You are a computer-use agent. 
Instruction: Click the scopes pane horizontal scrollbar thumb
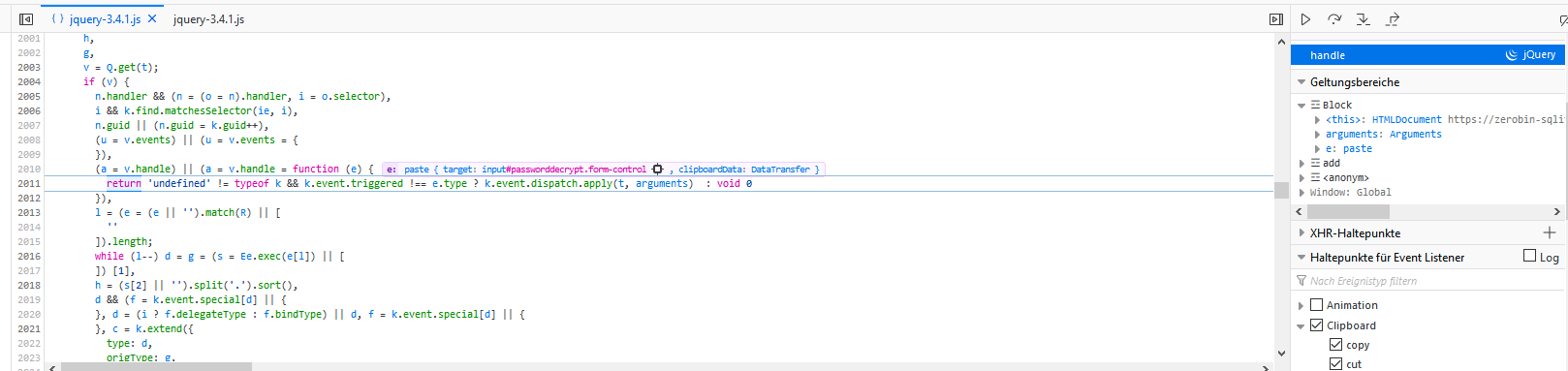pos(1348,211)
